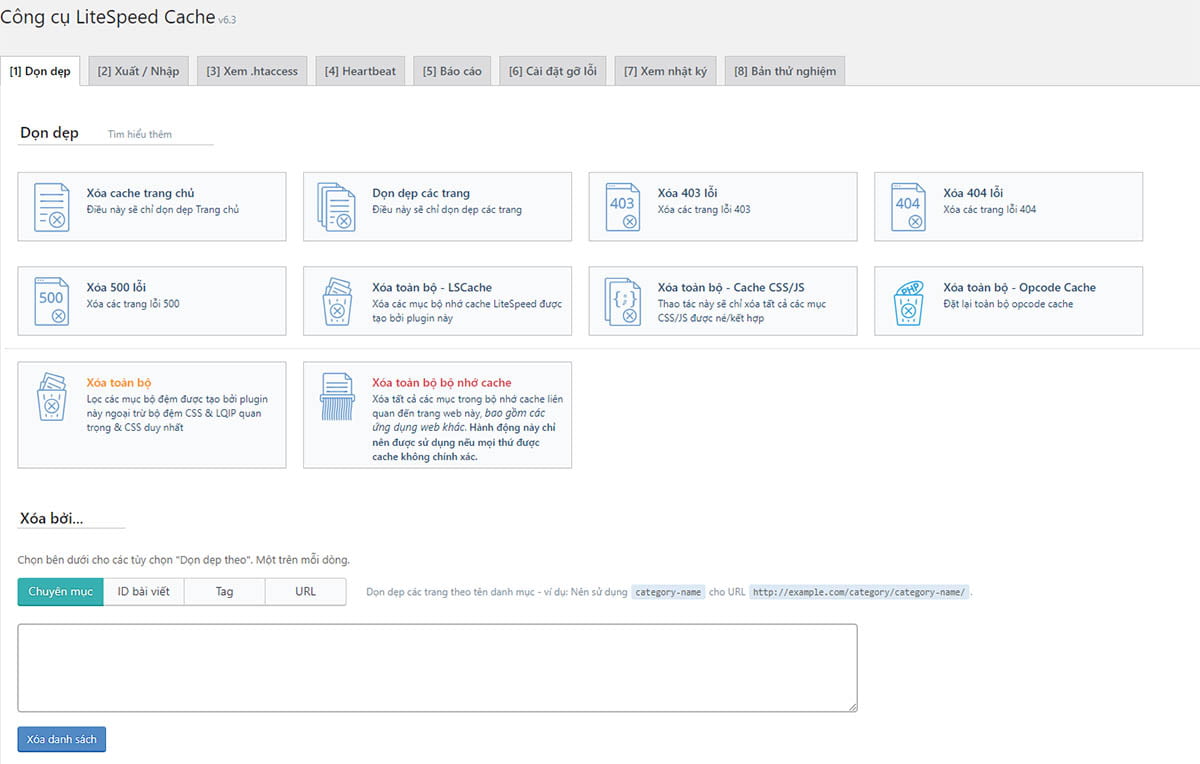Click the text 'Xóa các trang lỗi 404'
Viewport: 1200px width, 764px height.
coord(990,210)
